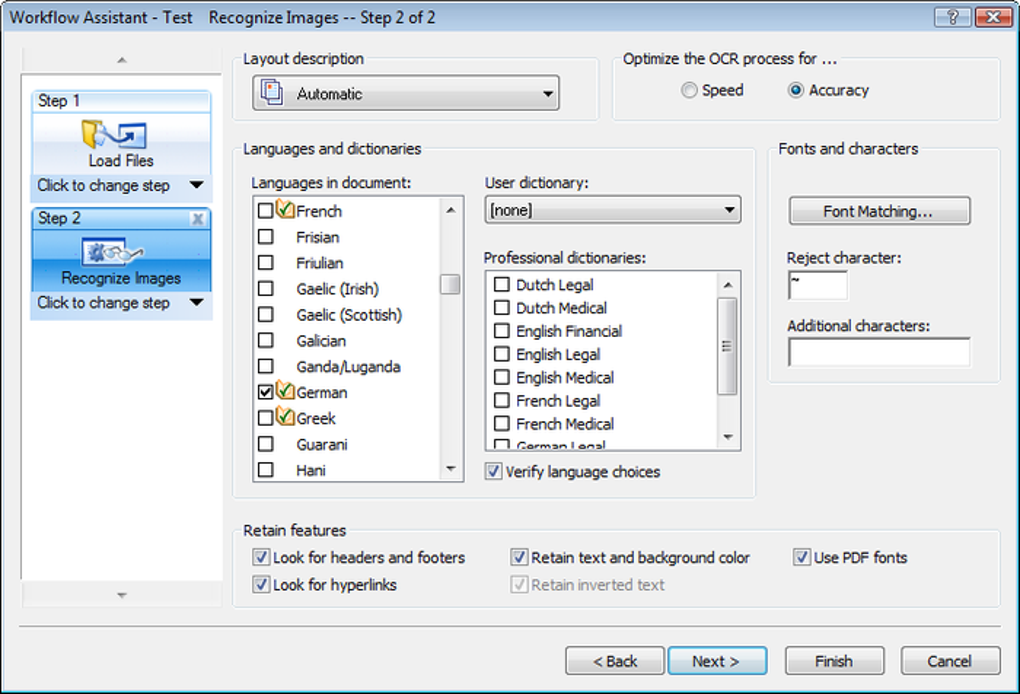Click the Greek dictionary checkmark icon
1020x694 pixels.
(284, 417)
